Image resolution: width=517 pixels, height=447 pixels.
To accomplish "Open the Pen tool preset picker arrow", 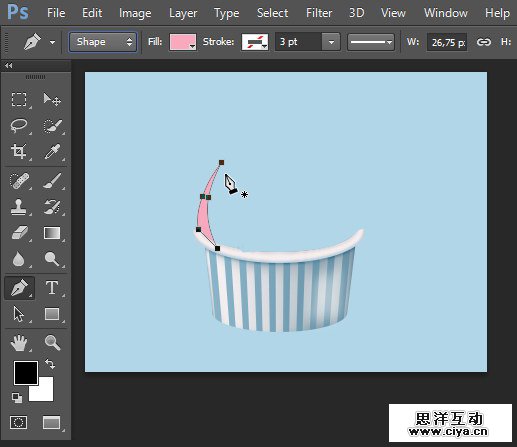I will tap(52, 42).
